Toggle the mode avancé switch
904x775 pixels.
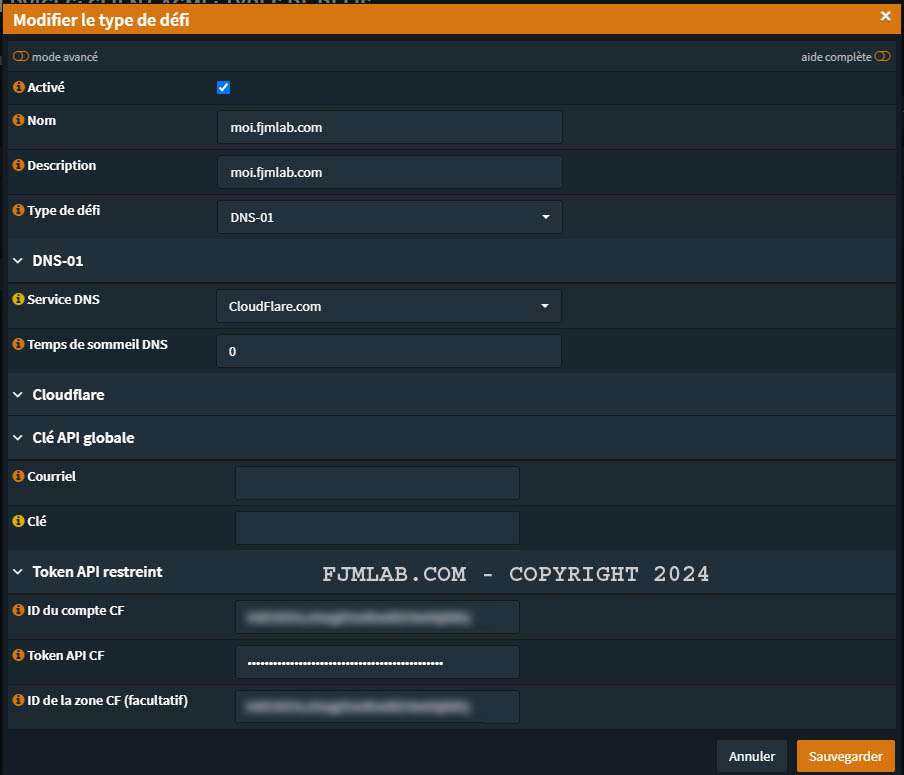21,57
